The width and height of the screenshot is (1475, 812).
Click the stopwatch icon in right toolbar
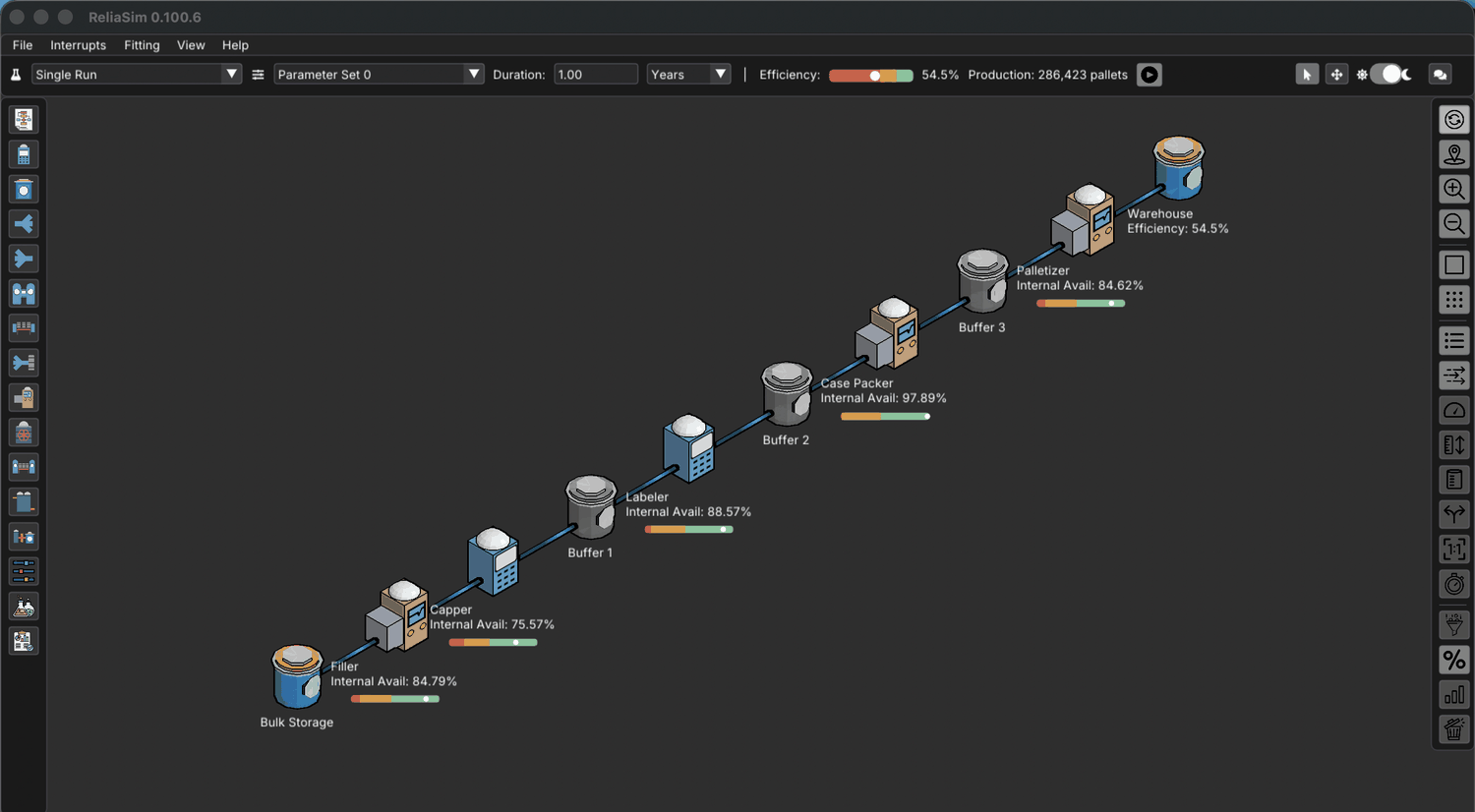tap(1454, 584)
